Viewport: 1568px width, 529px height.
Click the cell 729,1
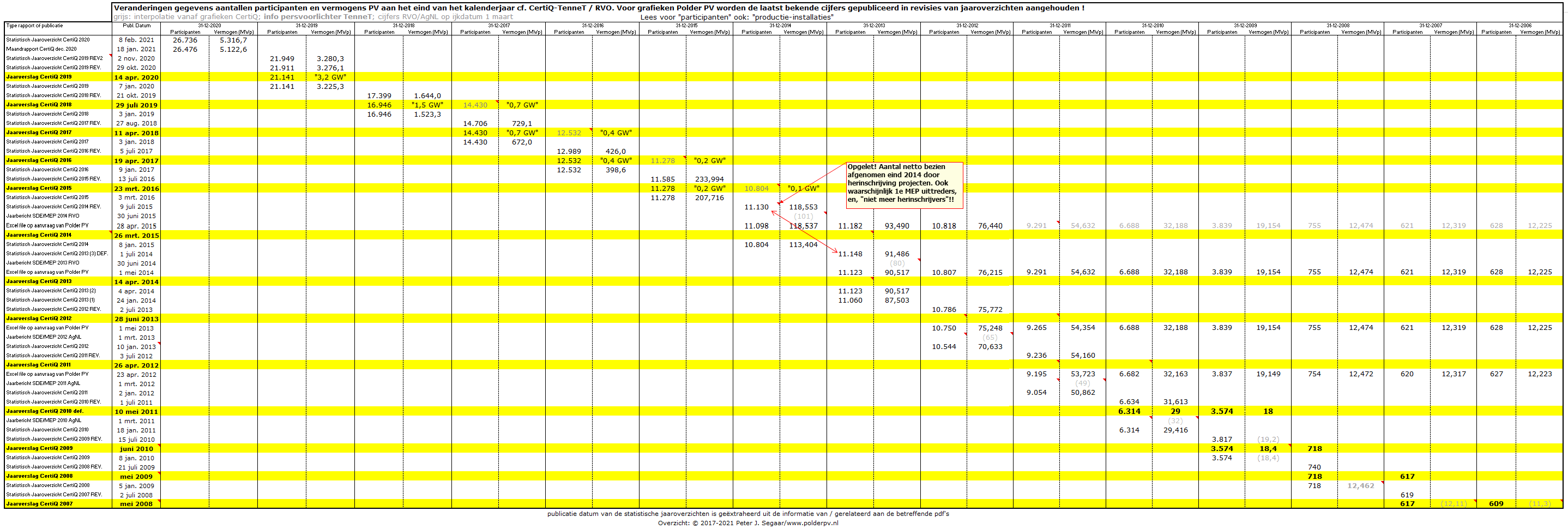(522, 124)
